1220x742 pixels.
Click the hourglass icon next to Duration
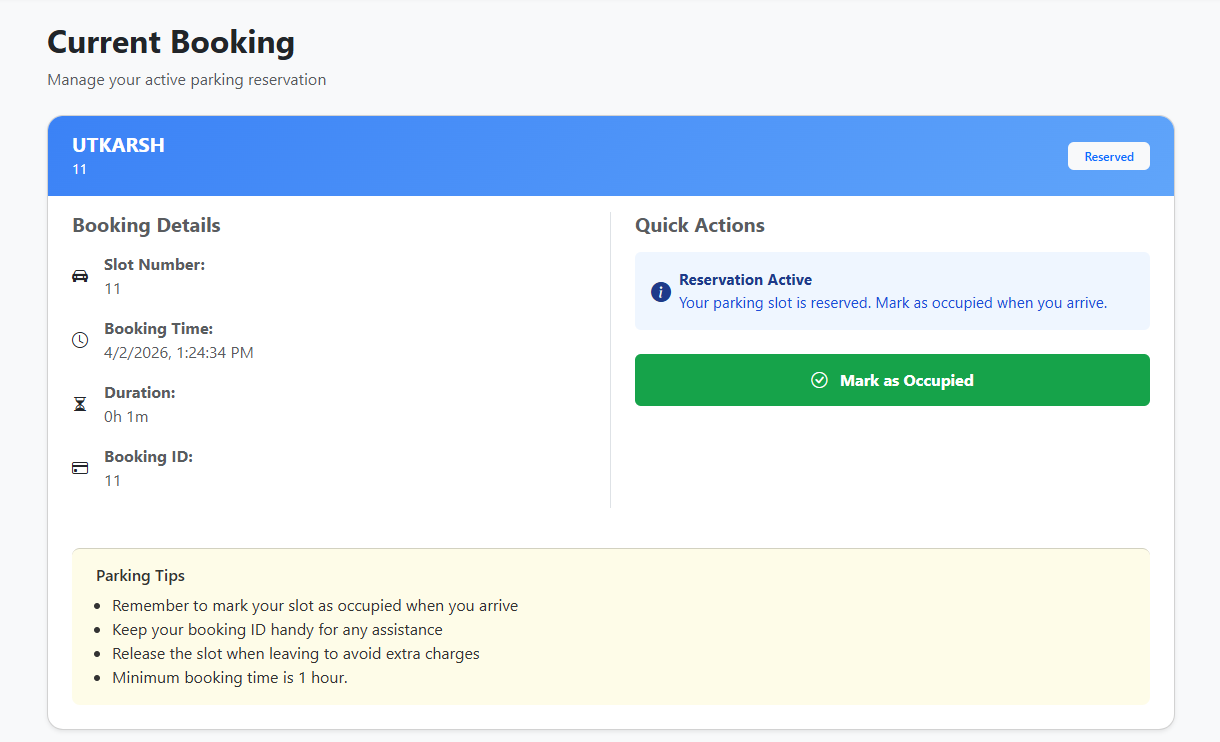pos(80,405)
